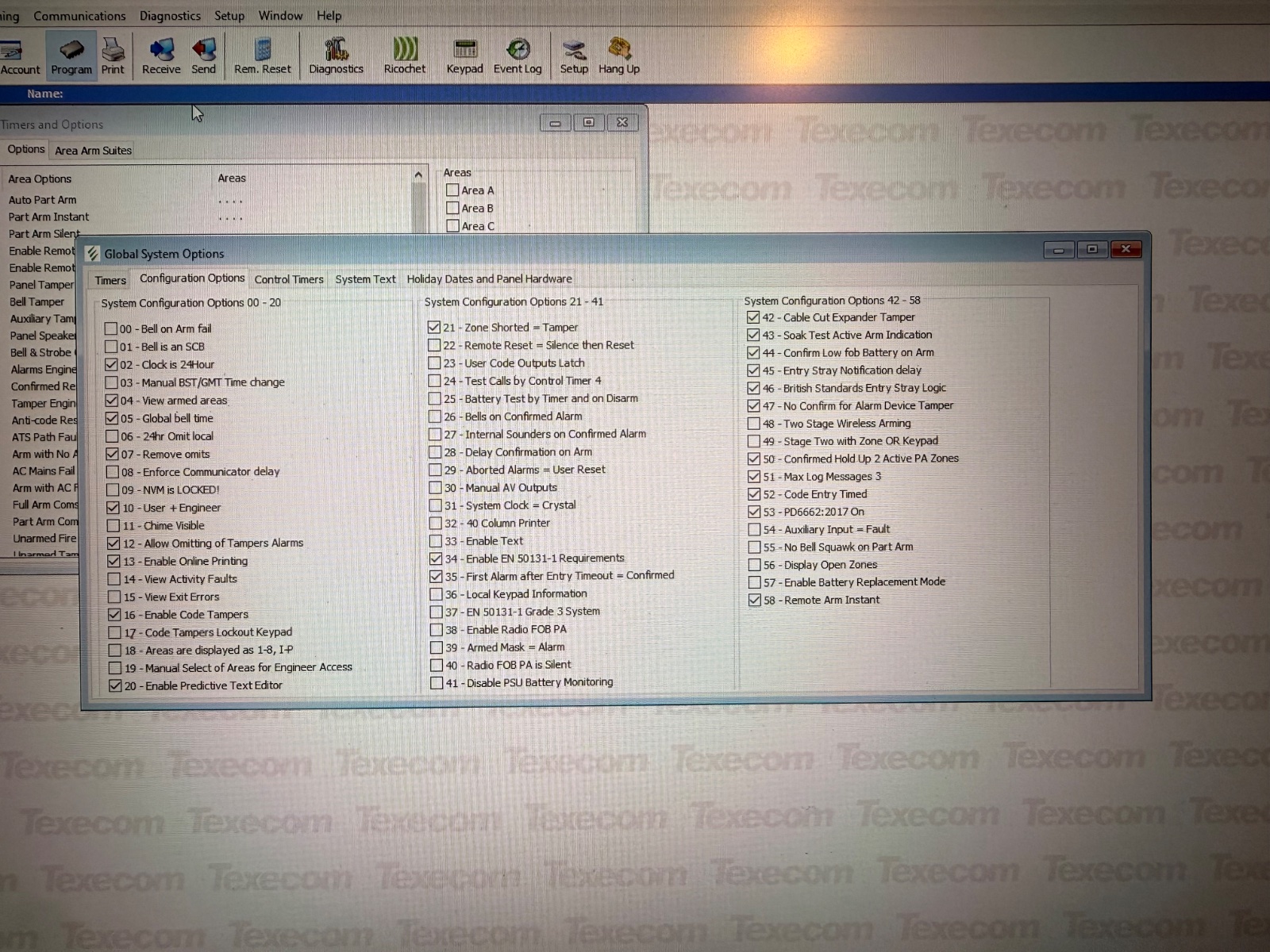Click the Print toolbar icon
Screen dimensions: 1270x952
(113, 56)
